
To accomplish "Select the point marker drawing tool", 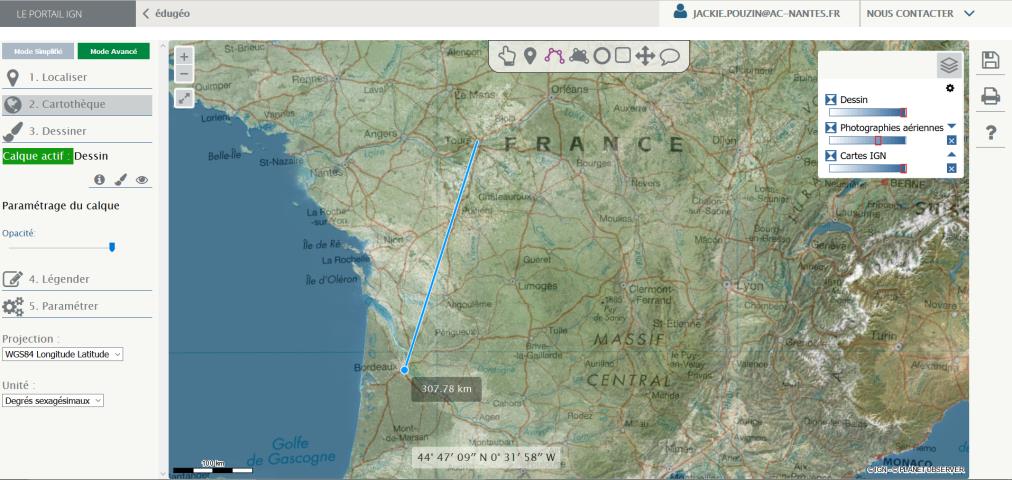I will click(530, 56).
